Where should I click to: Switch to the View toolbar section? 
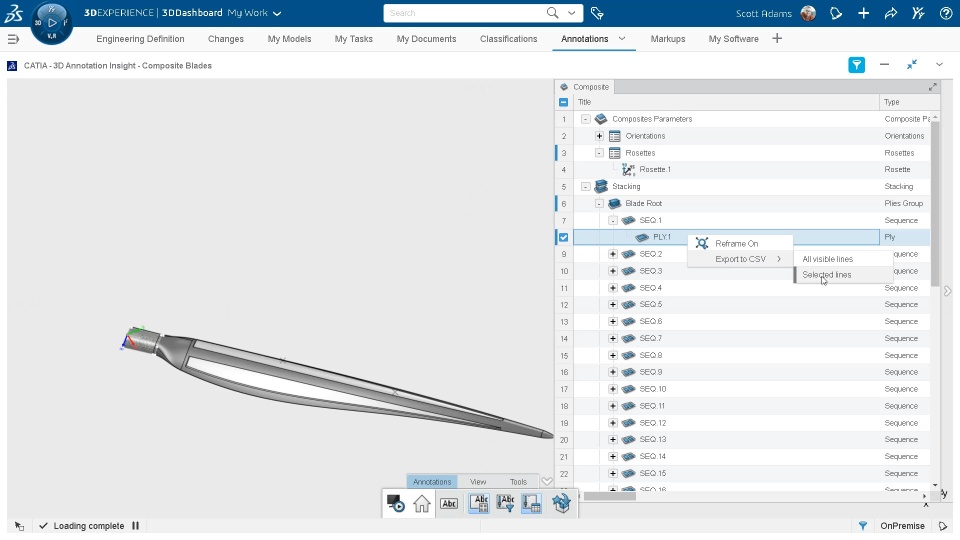(478, 482)
